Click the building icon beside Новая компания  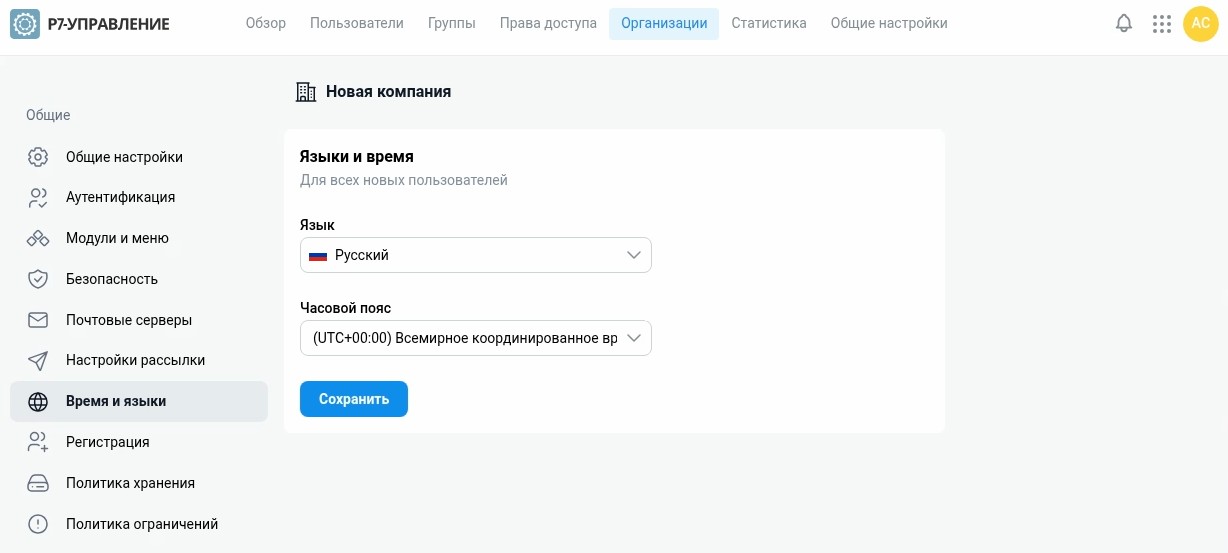tap(306, 92)
